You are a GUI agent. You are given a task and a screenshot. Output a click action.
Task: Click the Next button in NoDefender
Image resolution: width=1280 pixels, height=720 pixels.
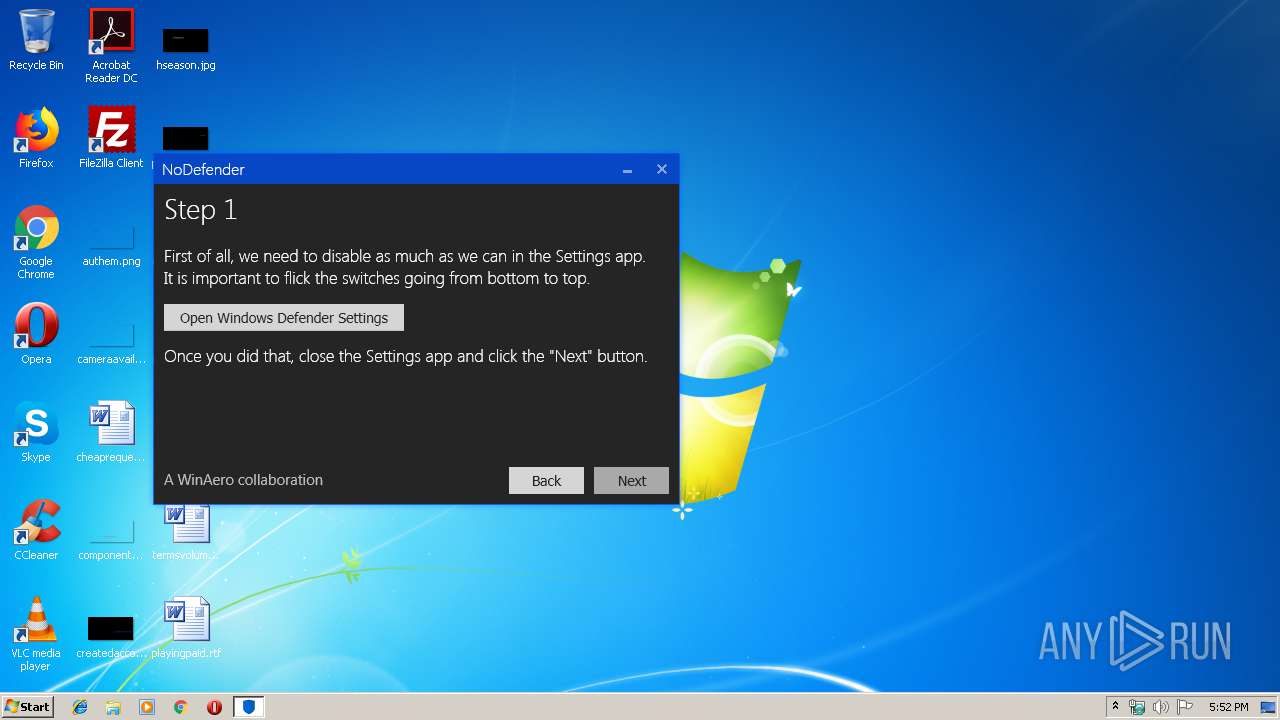pyautogui.click(x=631, y=481)
